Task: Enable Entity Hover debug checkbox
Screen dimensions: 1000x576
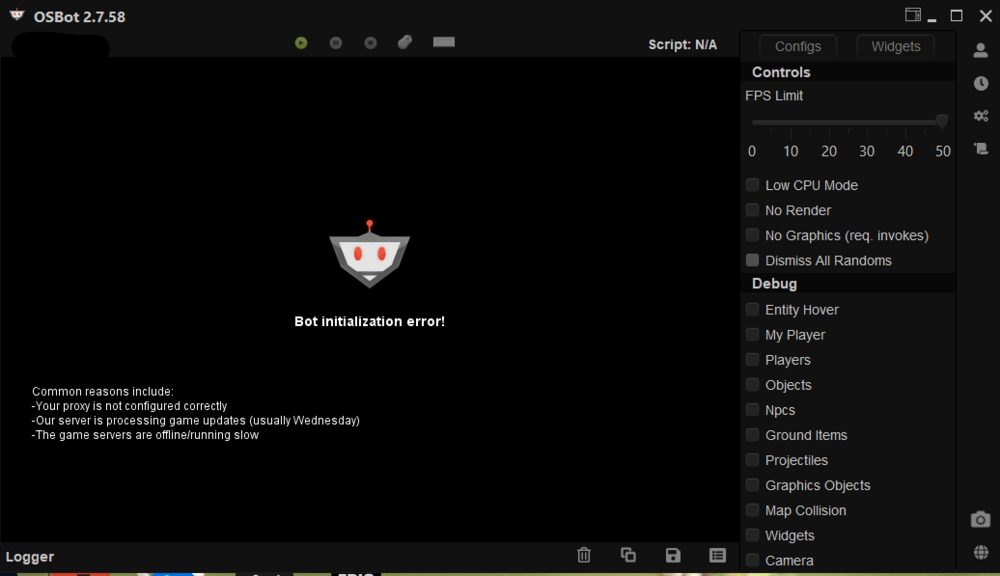Action: (753, 309)
